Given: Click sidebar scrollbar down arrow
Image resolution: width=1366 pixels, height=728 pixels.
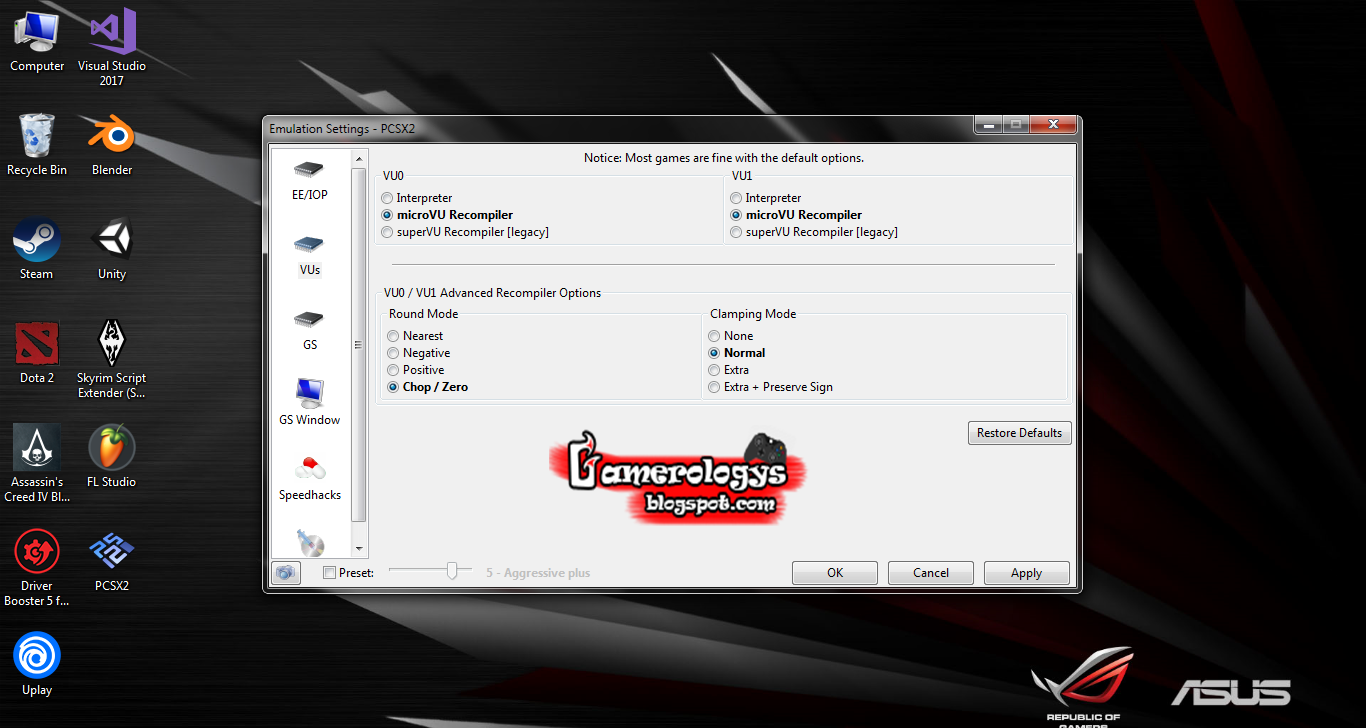Looking at the screenshot, I should pyautogui.click(x=359, y=549).
